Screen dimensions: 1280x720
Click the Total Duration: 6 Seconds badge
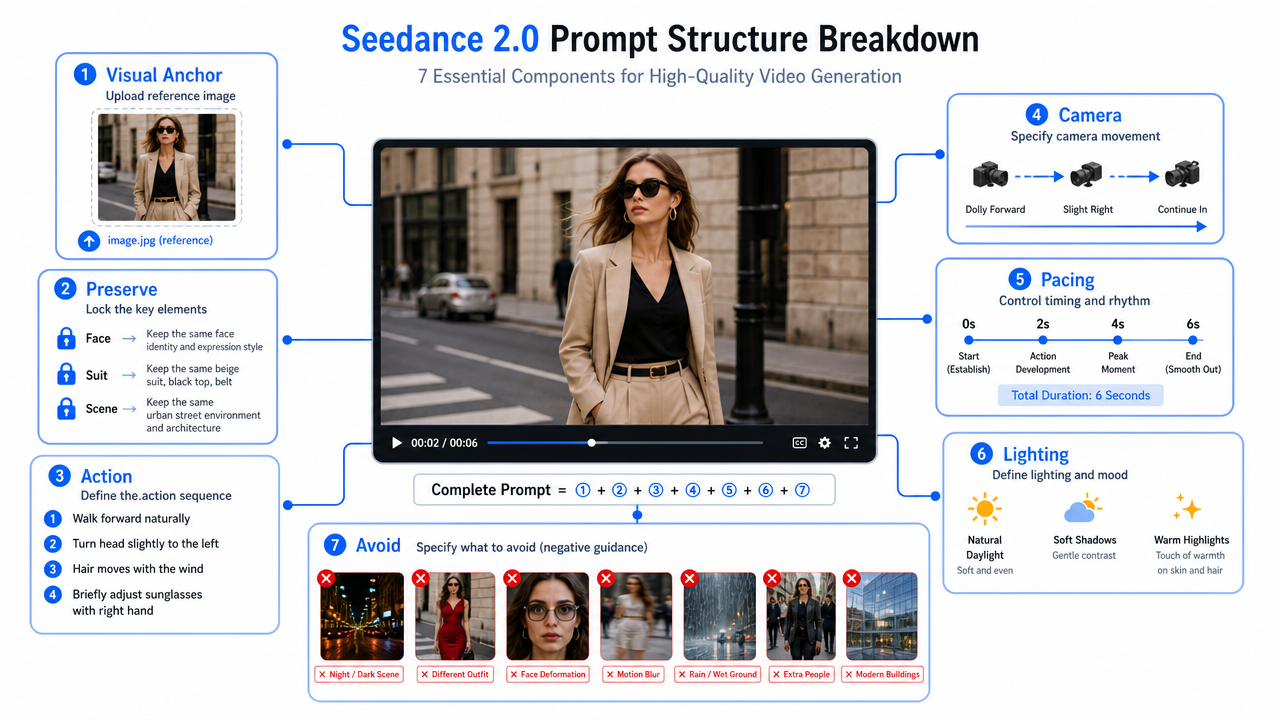[x=1081, y=395]
